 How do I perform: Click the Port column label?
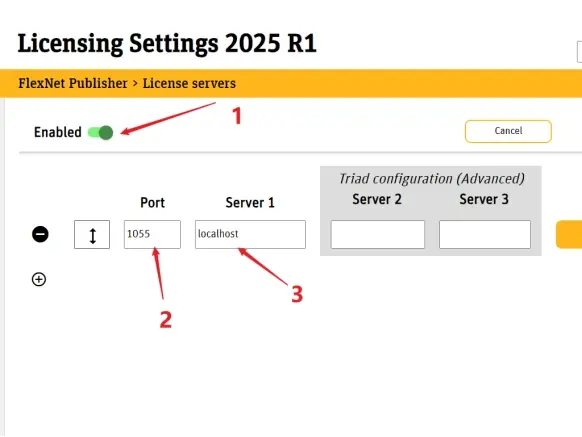pos(153,203)
